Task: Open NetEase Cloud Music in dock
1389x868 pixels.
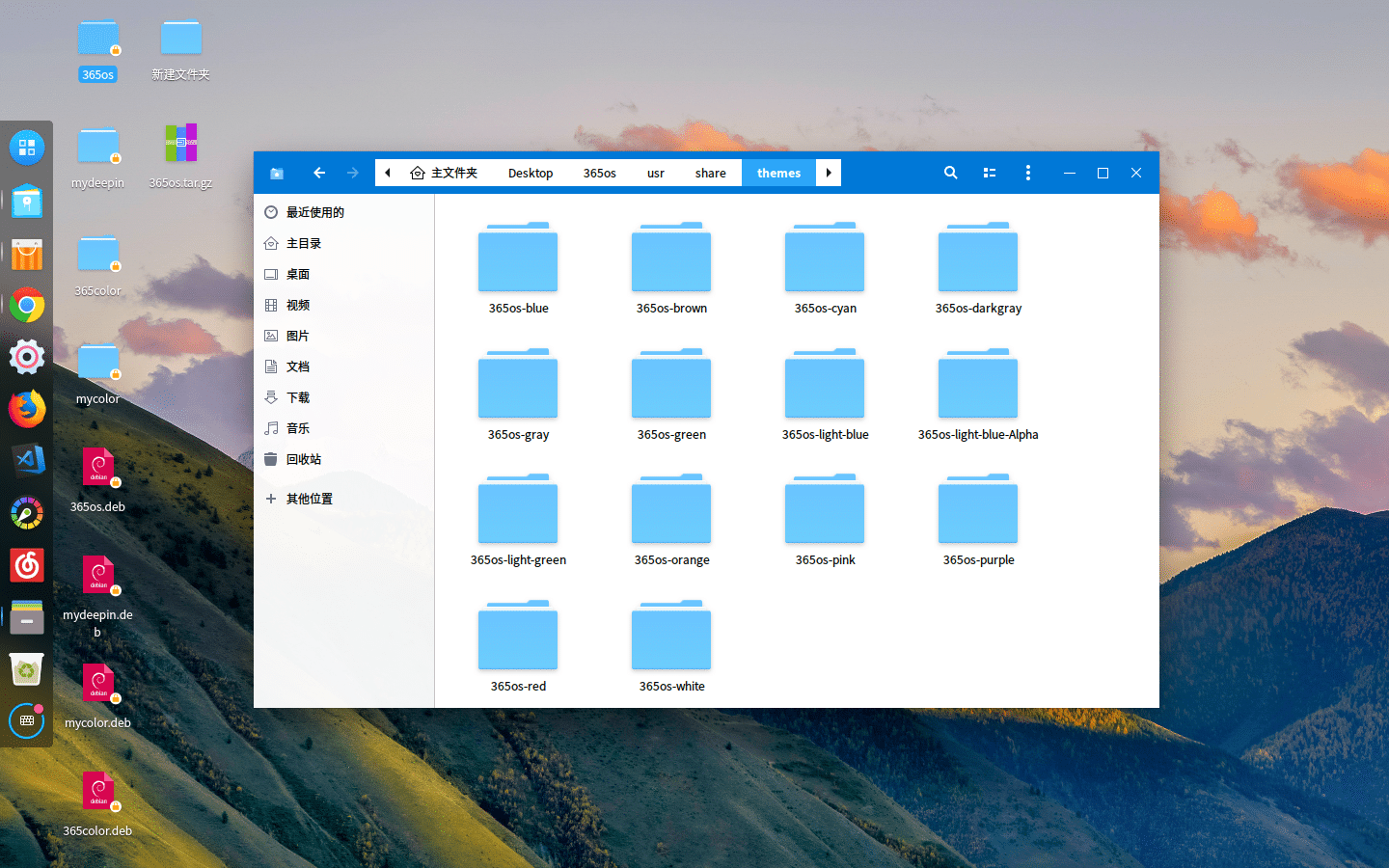Action: [x=27, y=565]
